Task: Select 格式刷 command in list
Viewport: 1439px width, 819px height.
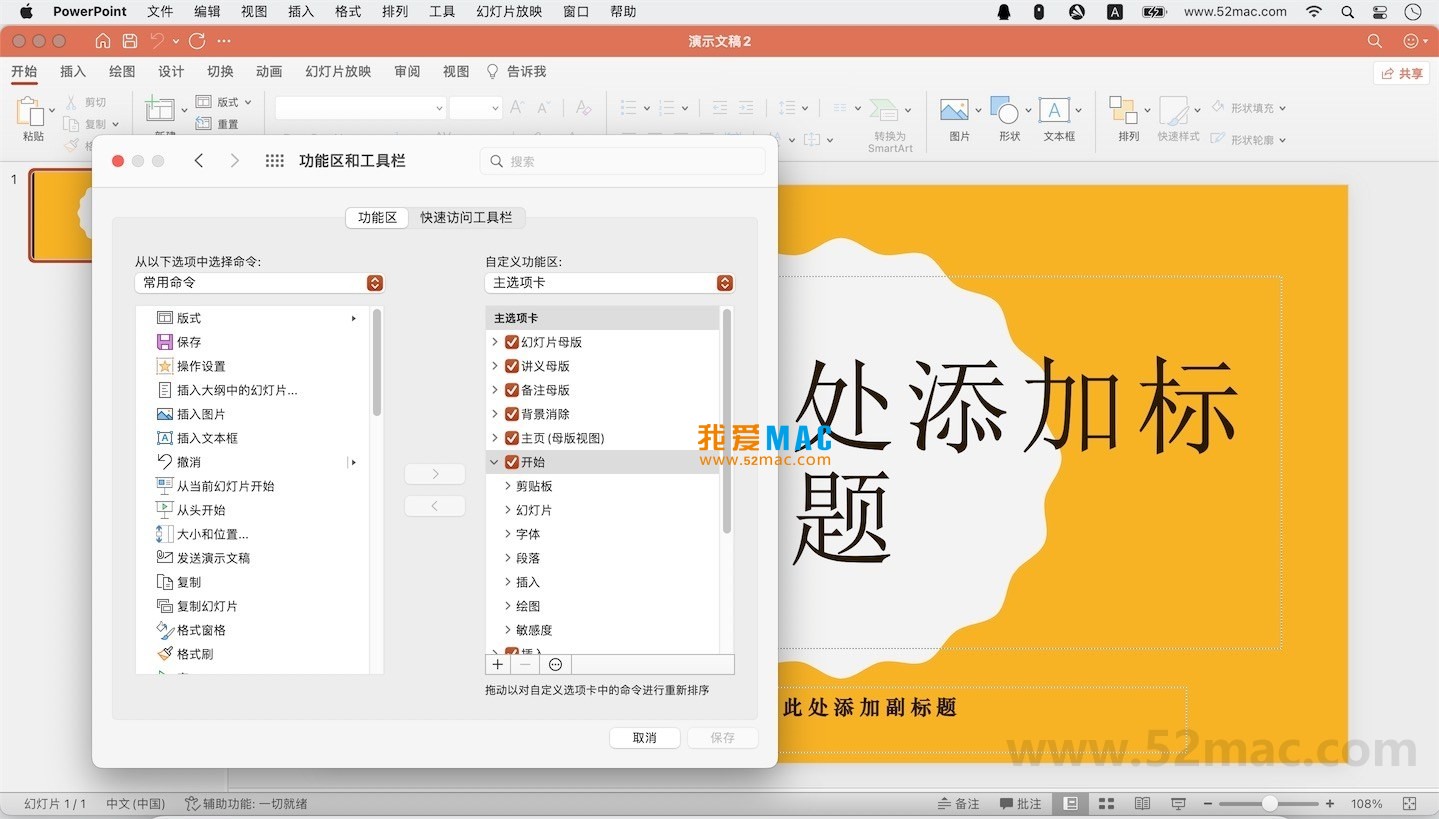Action: pos(185,654)
